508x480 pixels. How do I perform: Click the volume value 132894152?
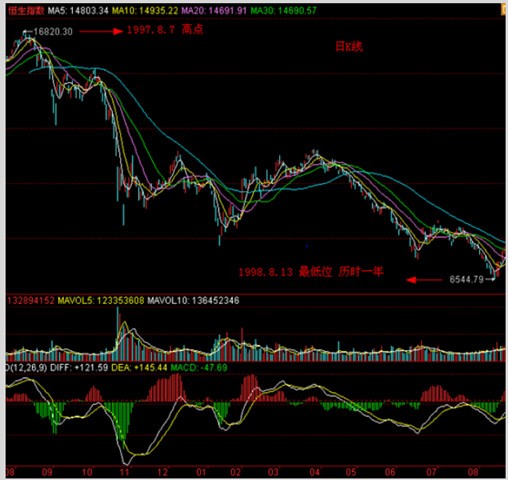point(30,301)
